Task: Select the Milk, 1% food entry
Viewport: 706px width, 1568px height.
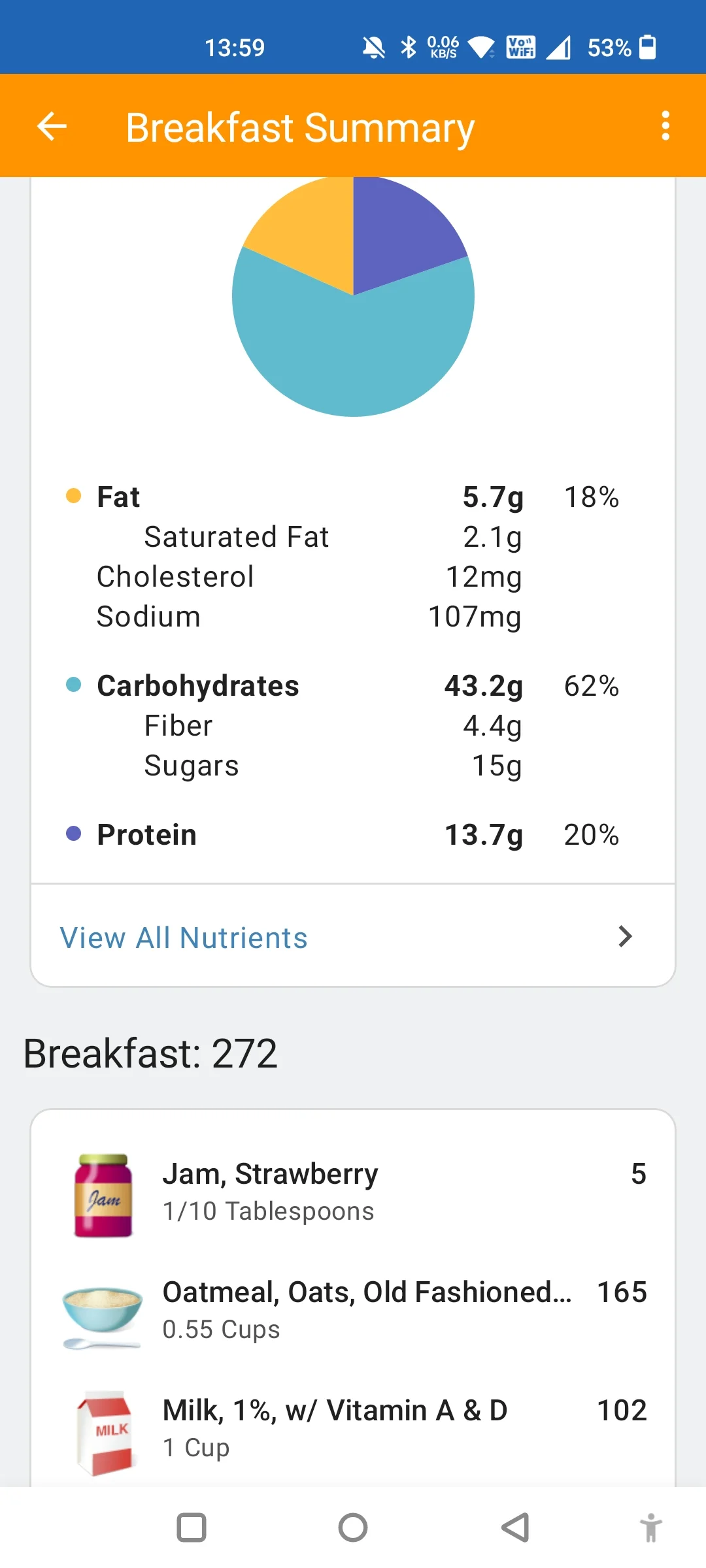Action: pyautogui.click(x=335, y=1411)
